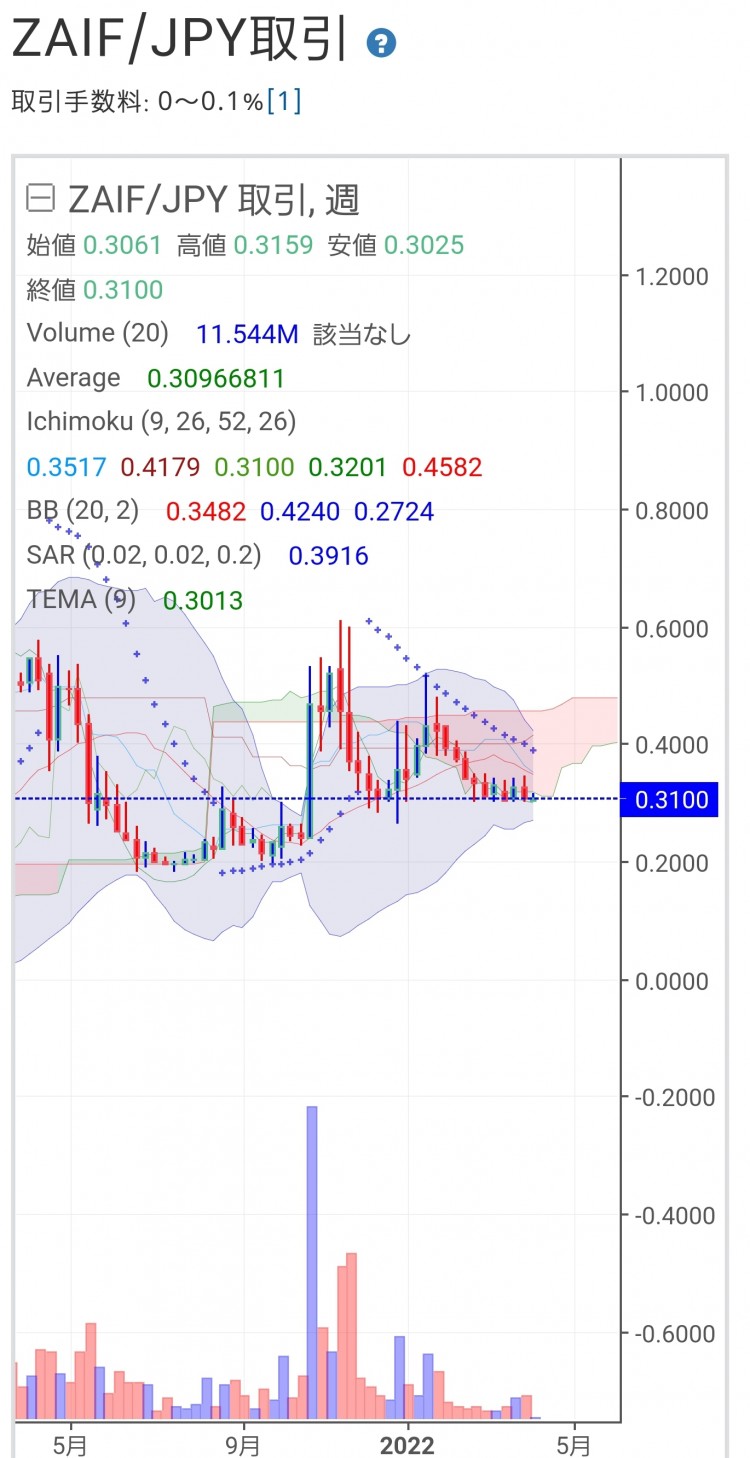Click the 11.544M volume value
The height and width of the screenshot is (1458, 750).
(247, 334)
